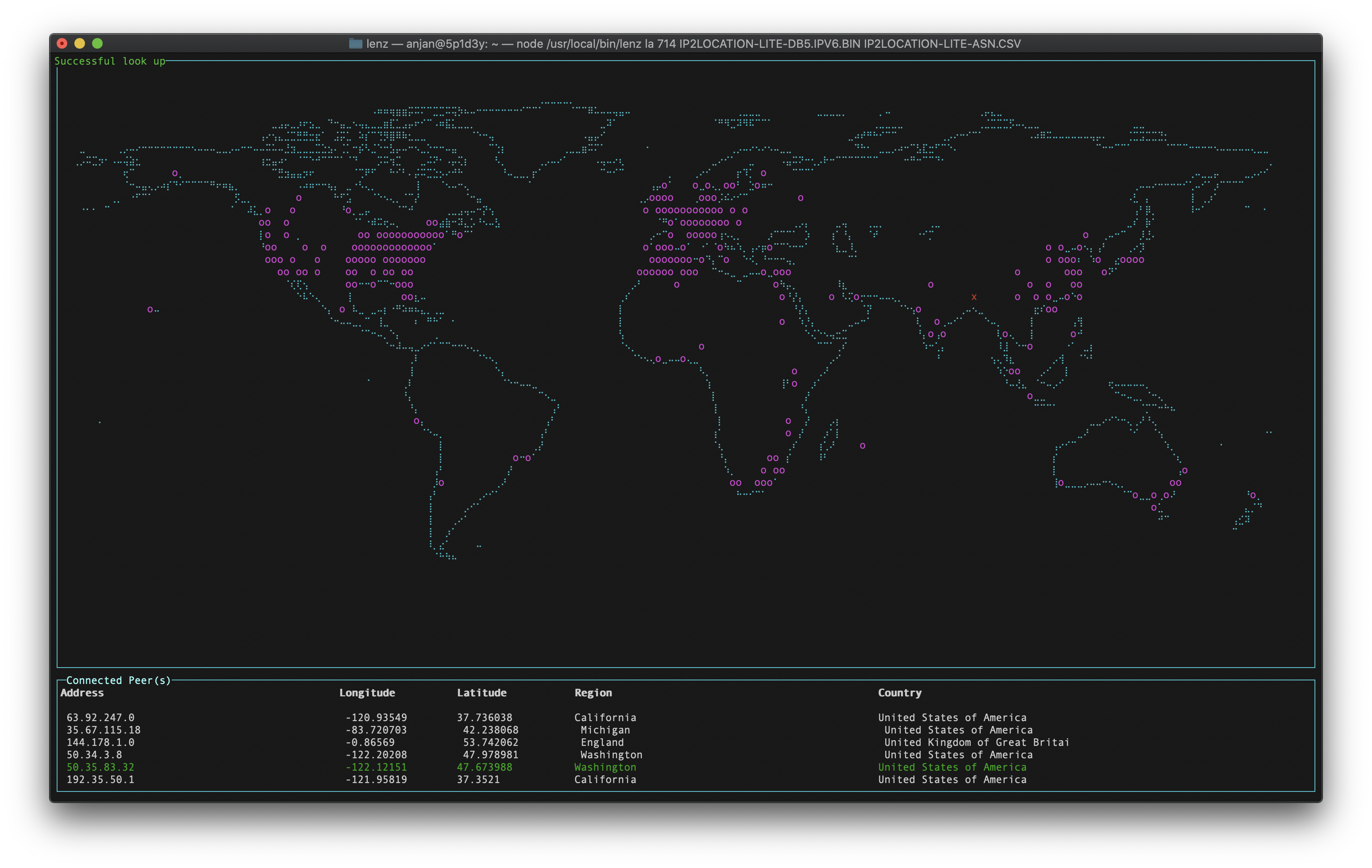The height and width of the screenshot is (868, 1372).
Task: Select the highlighted 50.35.83.32 peer row
Action: click(100, 767)
